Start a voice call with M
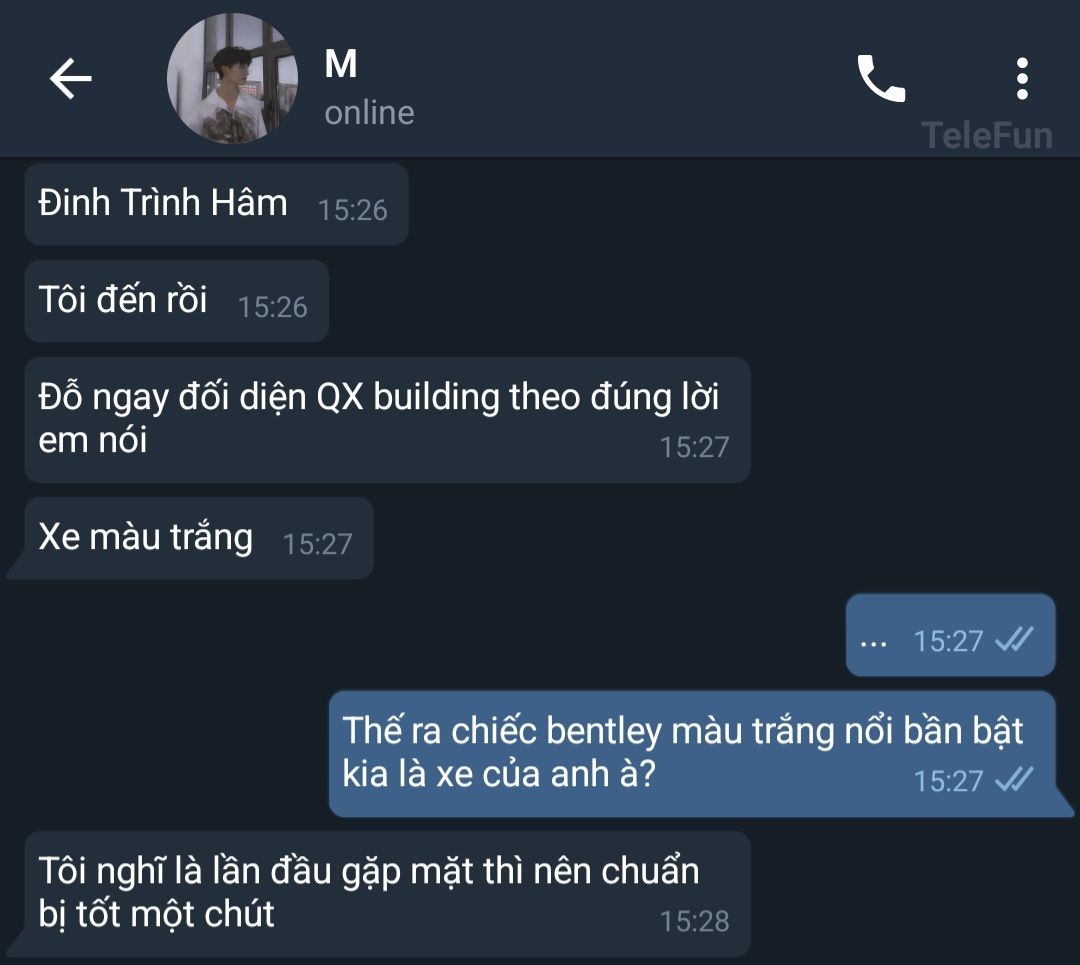Viewport: 1080px width, 965px height. click(x=881, y=79)
